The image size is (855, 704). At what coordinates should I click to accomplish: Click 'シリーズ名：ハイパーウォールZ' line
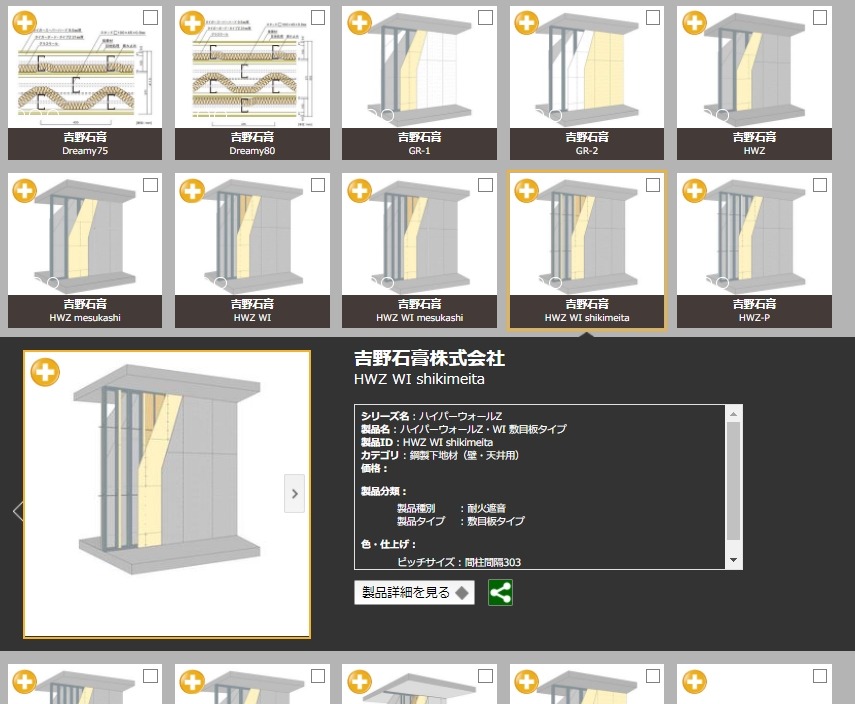point(431,416)
